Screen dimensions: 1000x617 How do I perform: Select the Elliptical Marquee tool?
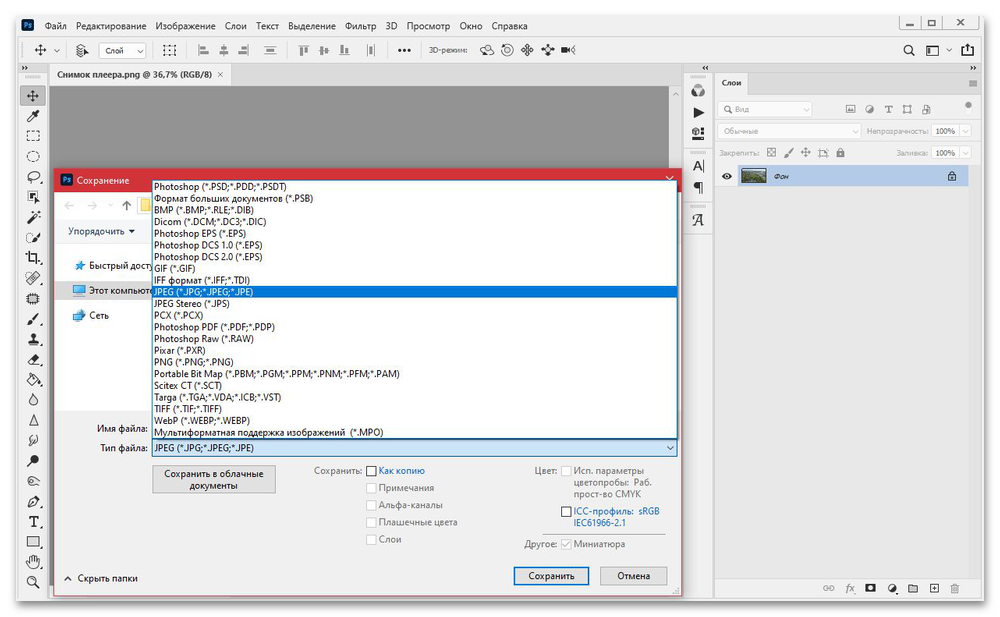[33, 156]
